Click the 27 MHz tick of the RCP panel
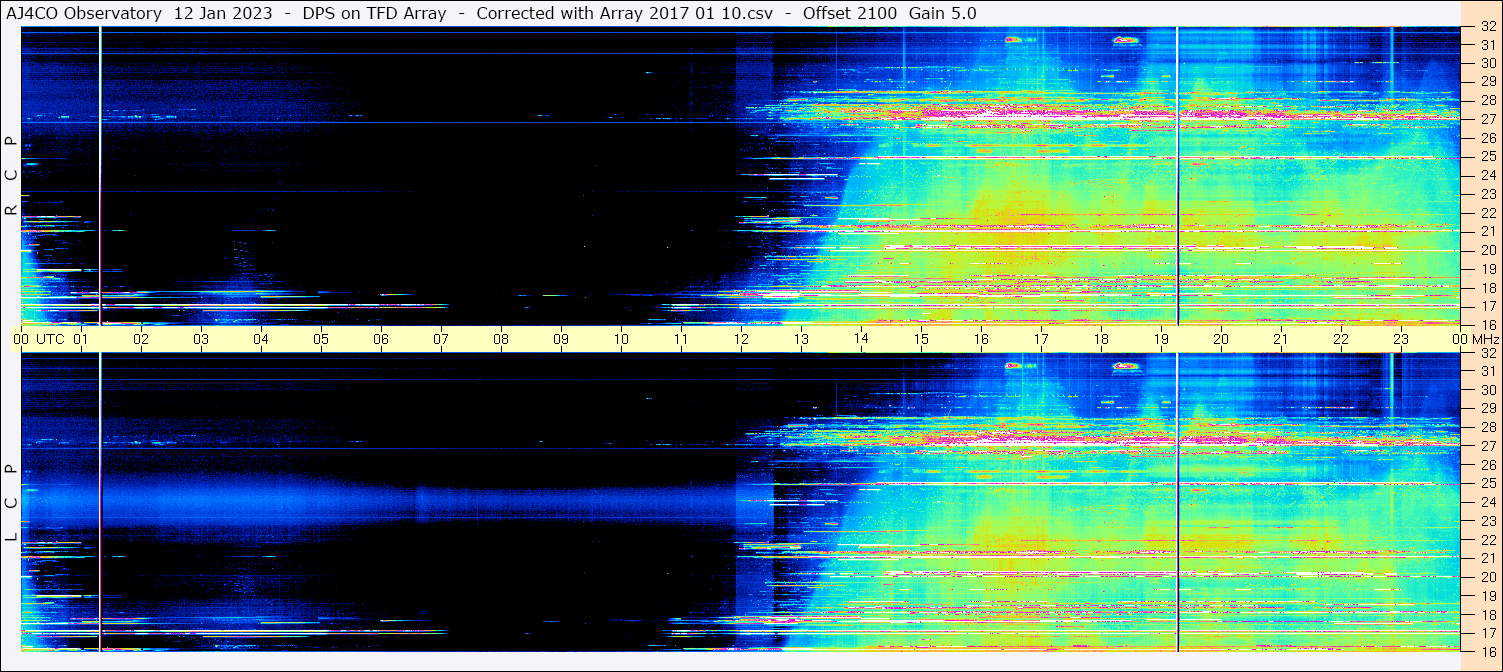Image resolution: width=1503 pixels, height=672 pixels. pyautogui.click(x=1487, y=119)
